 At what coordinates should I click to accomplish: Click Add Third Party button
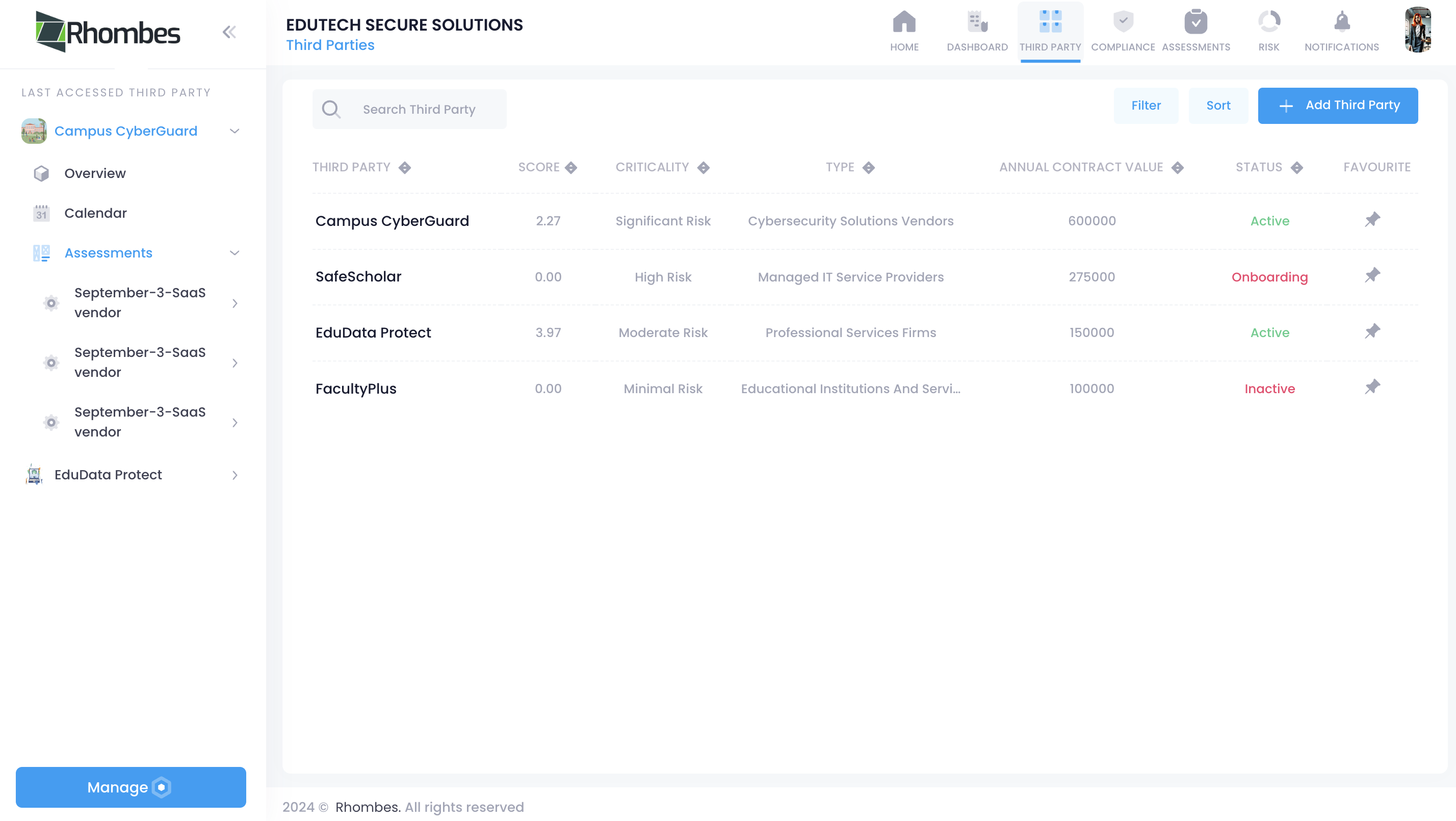[x=1337, y=106]
